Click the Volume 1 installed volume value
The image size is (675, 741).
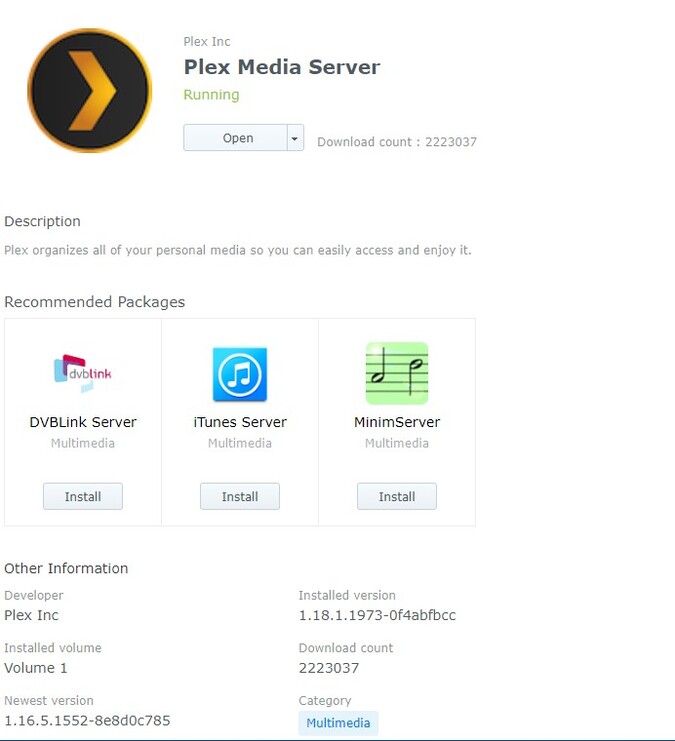point(35,668)
